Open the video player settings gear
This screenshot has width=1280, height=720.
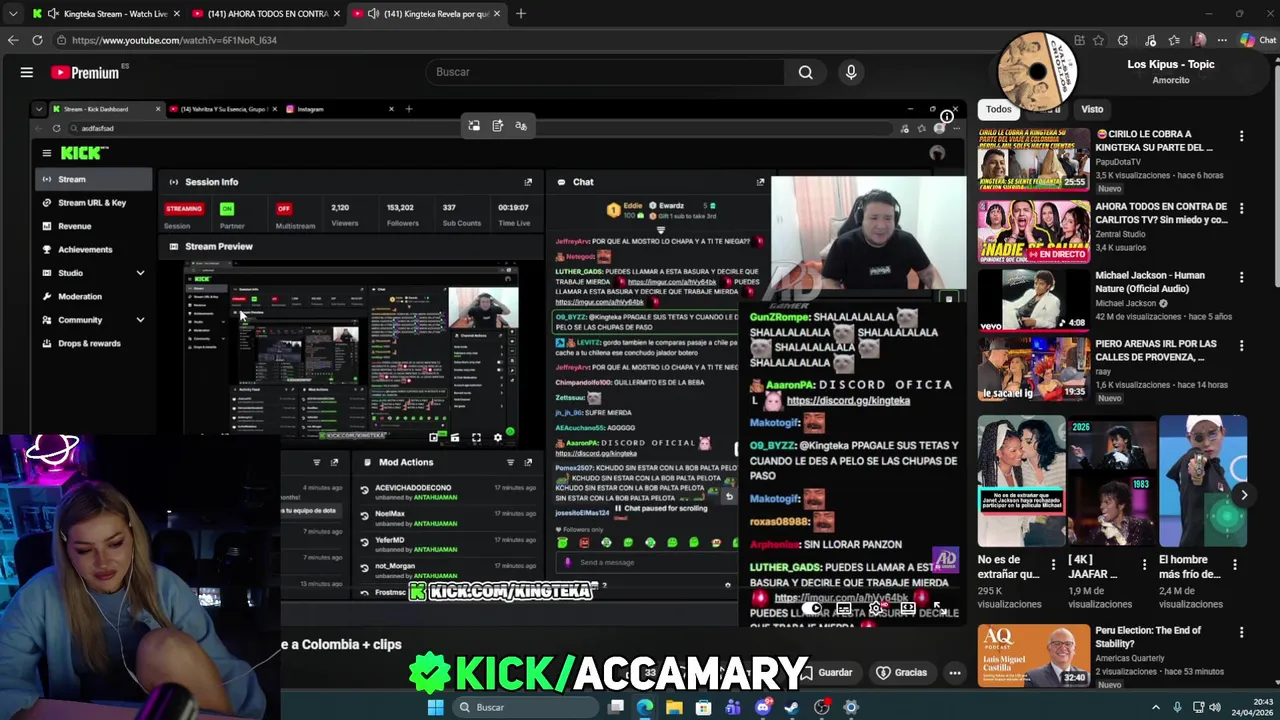point(875,608)
